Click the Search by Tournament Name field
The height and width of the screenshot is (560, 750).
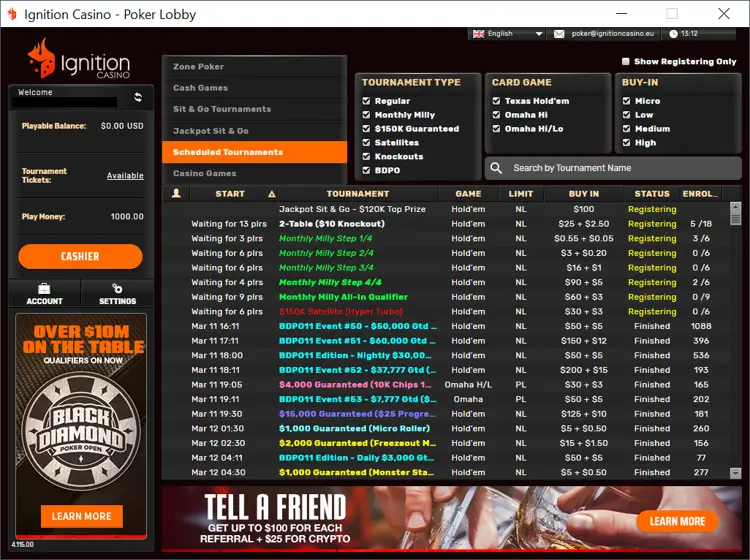pos(613,168)
